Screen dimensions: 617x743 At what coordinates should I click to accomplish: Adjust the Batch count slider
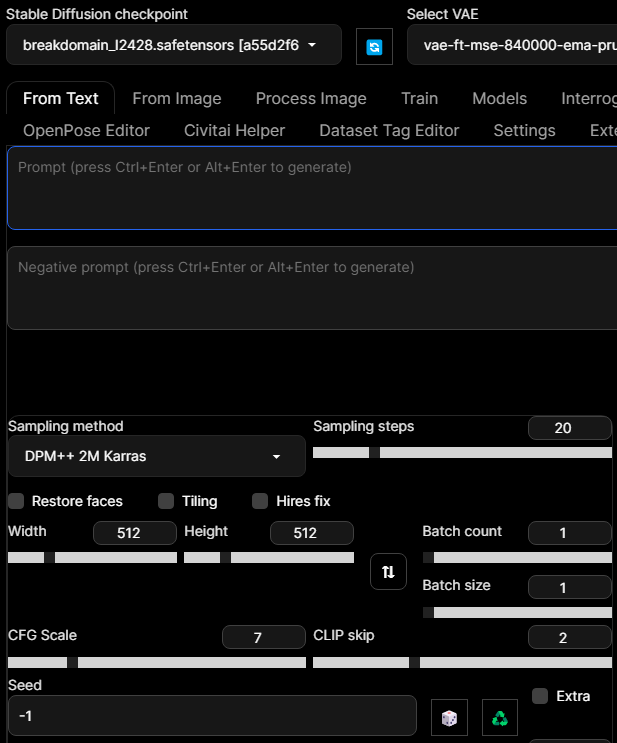pyautogui.click(x=517, y=557)
